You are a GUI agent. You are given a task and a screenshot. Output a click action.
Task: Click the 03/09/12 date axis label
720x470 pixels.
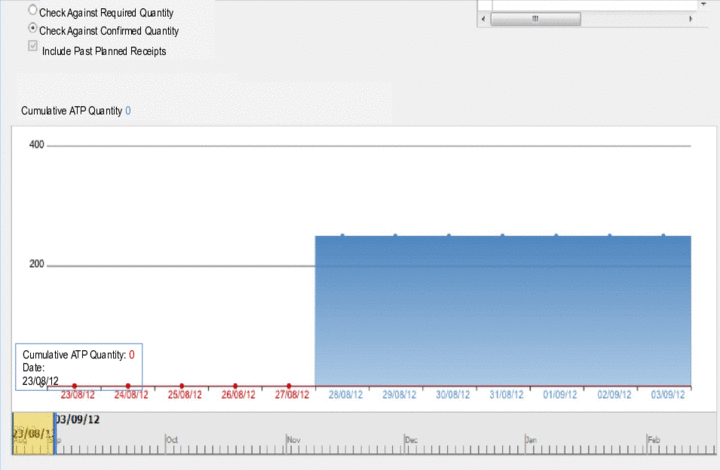point(667,395)
